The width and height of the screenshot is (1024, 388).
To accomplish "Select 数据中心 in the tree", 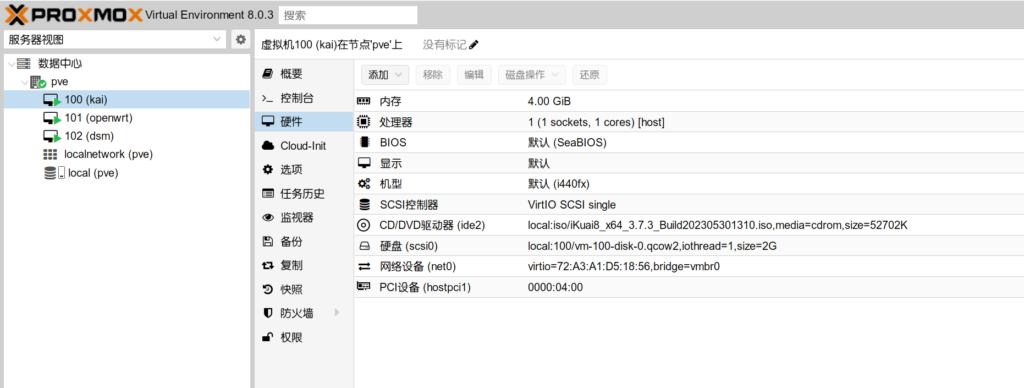I will pos(59,64).
